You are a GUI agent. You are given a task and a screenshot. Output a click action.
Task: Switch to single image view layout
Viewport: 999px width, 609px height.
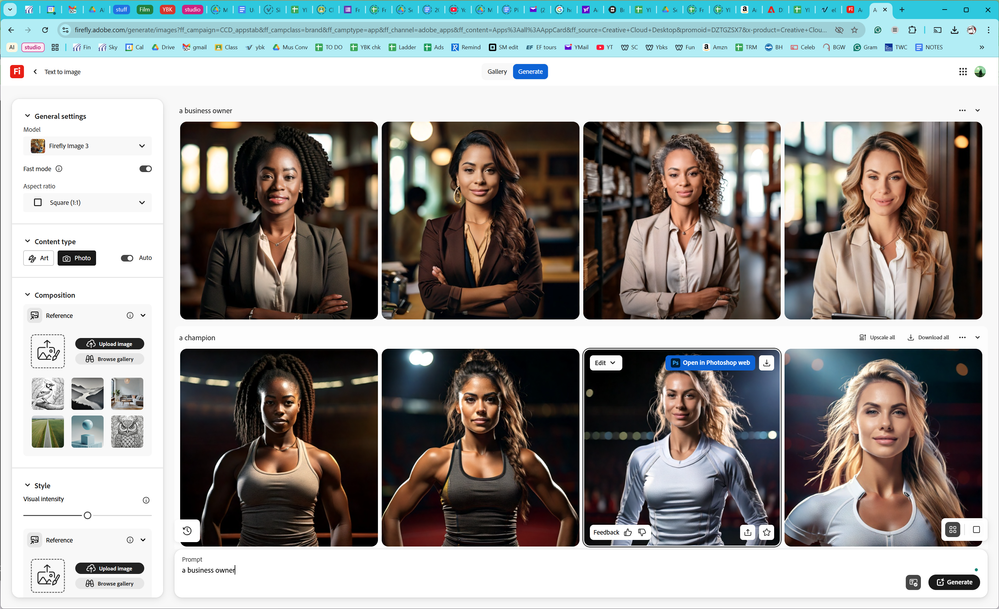(976, 529)
